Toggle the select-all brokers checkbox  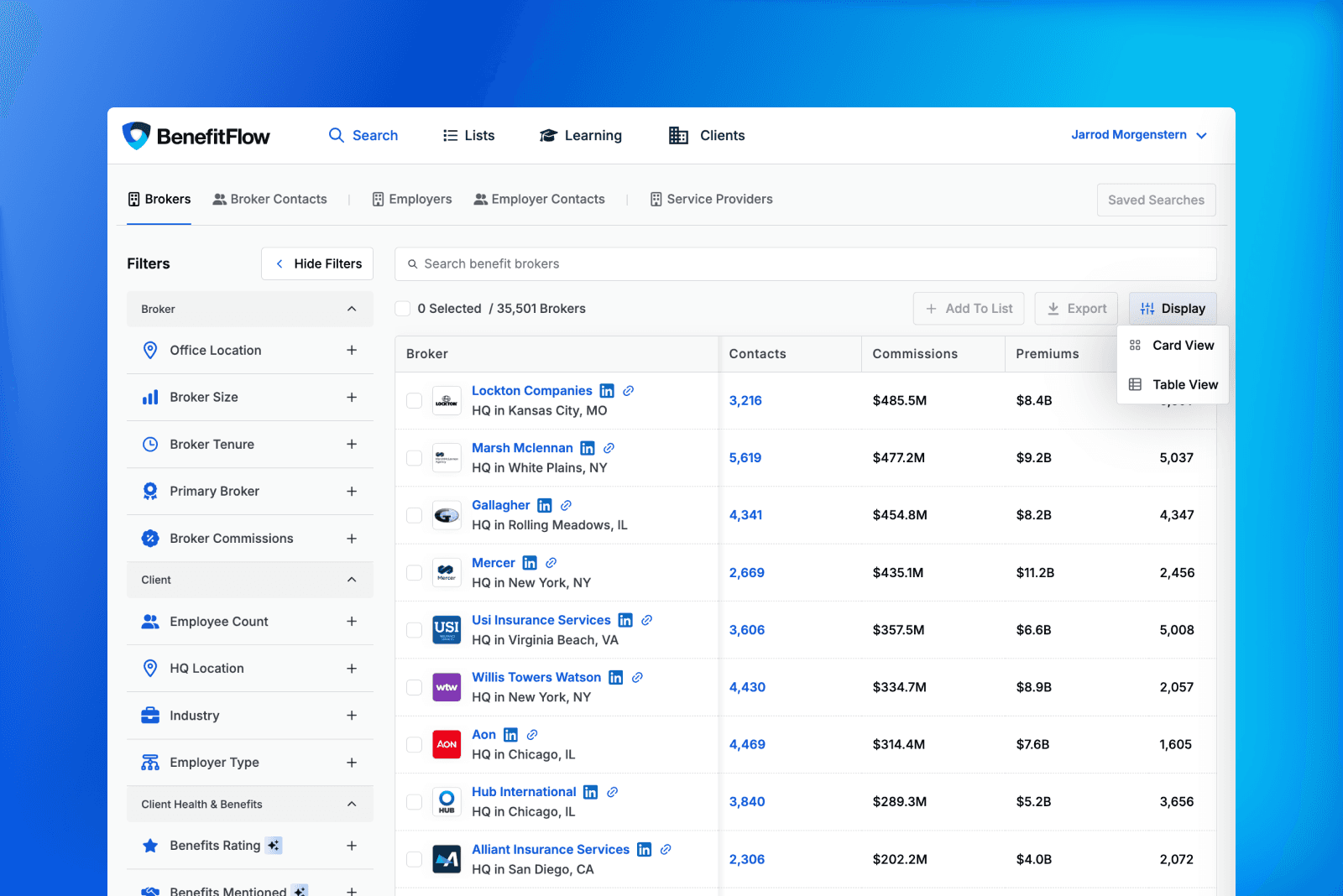click(x=403, y=309)
